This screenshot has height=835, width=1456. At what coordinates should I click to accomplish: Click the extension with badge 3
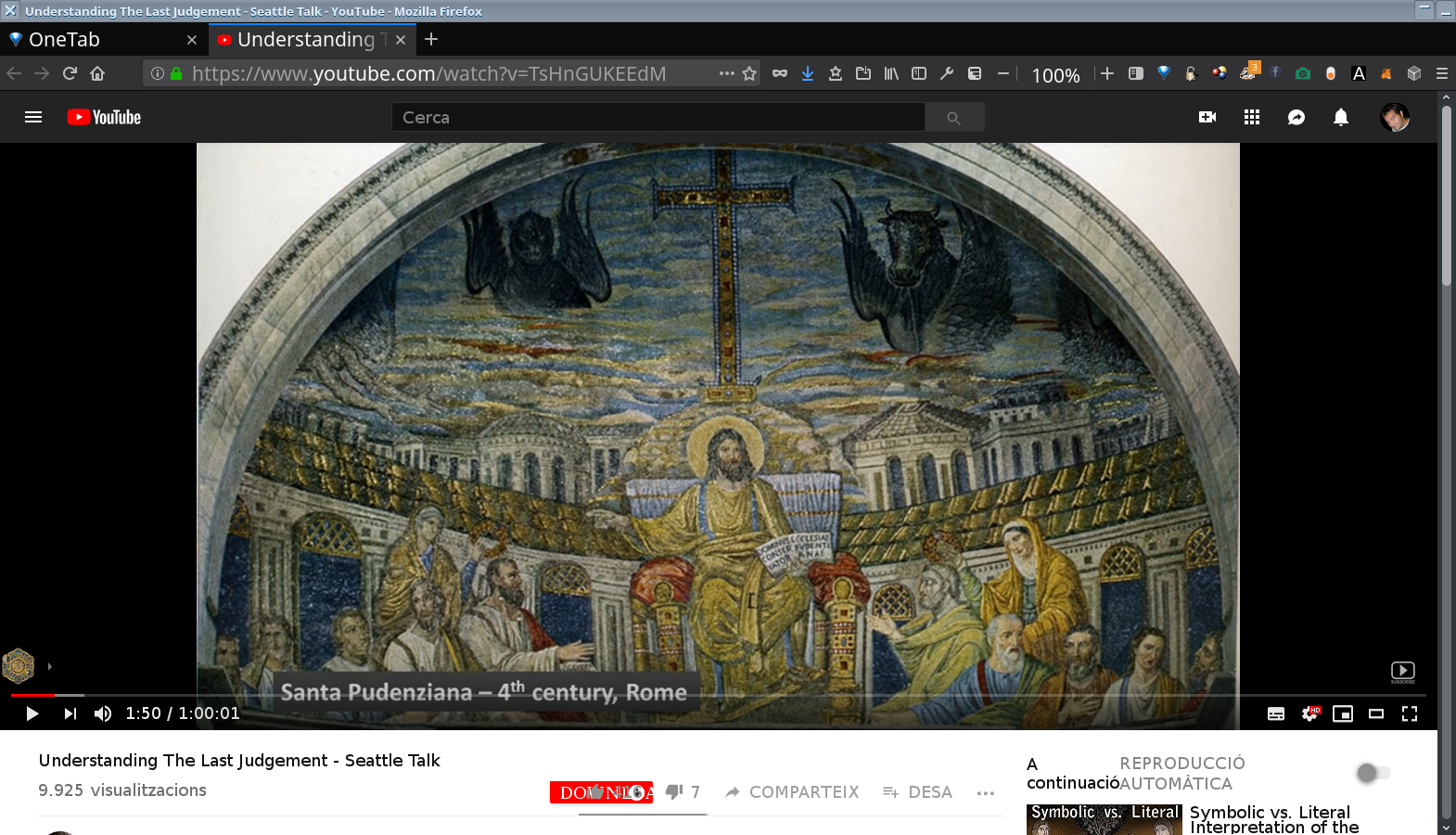click(x=1248, y=71)
